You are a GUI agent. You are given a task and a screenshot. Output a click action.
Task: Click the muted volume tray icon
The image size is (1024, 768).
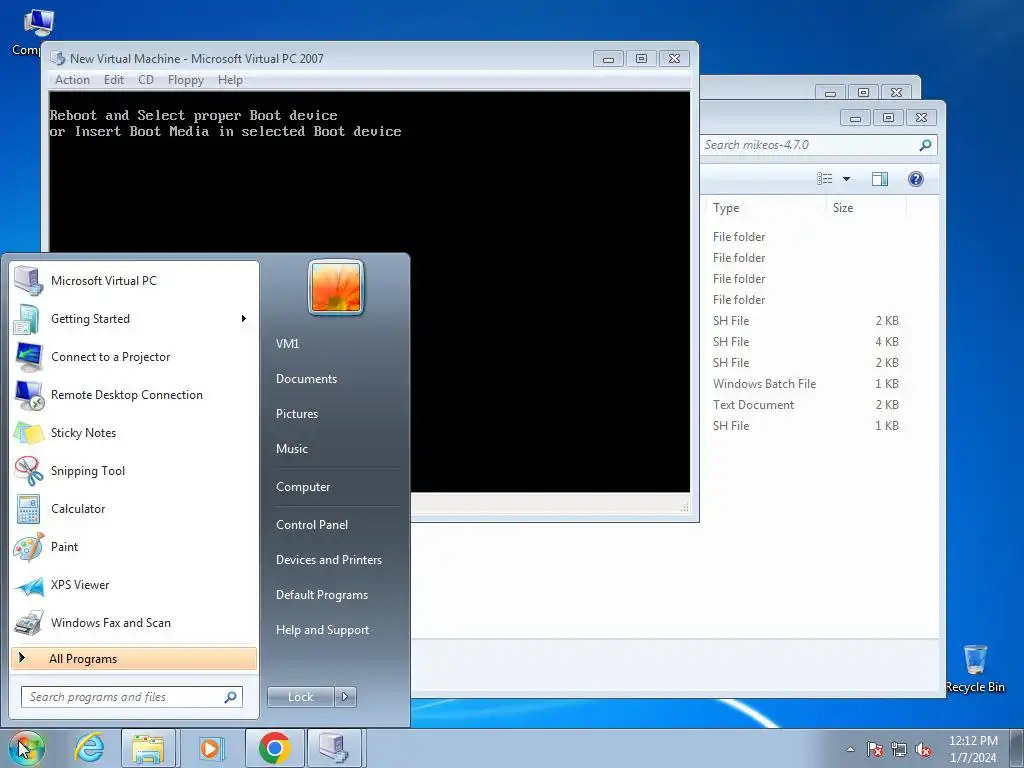click(923, 750)
